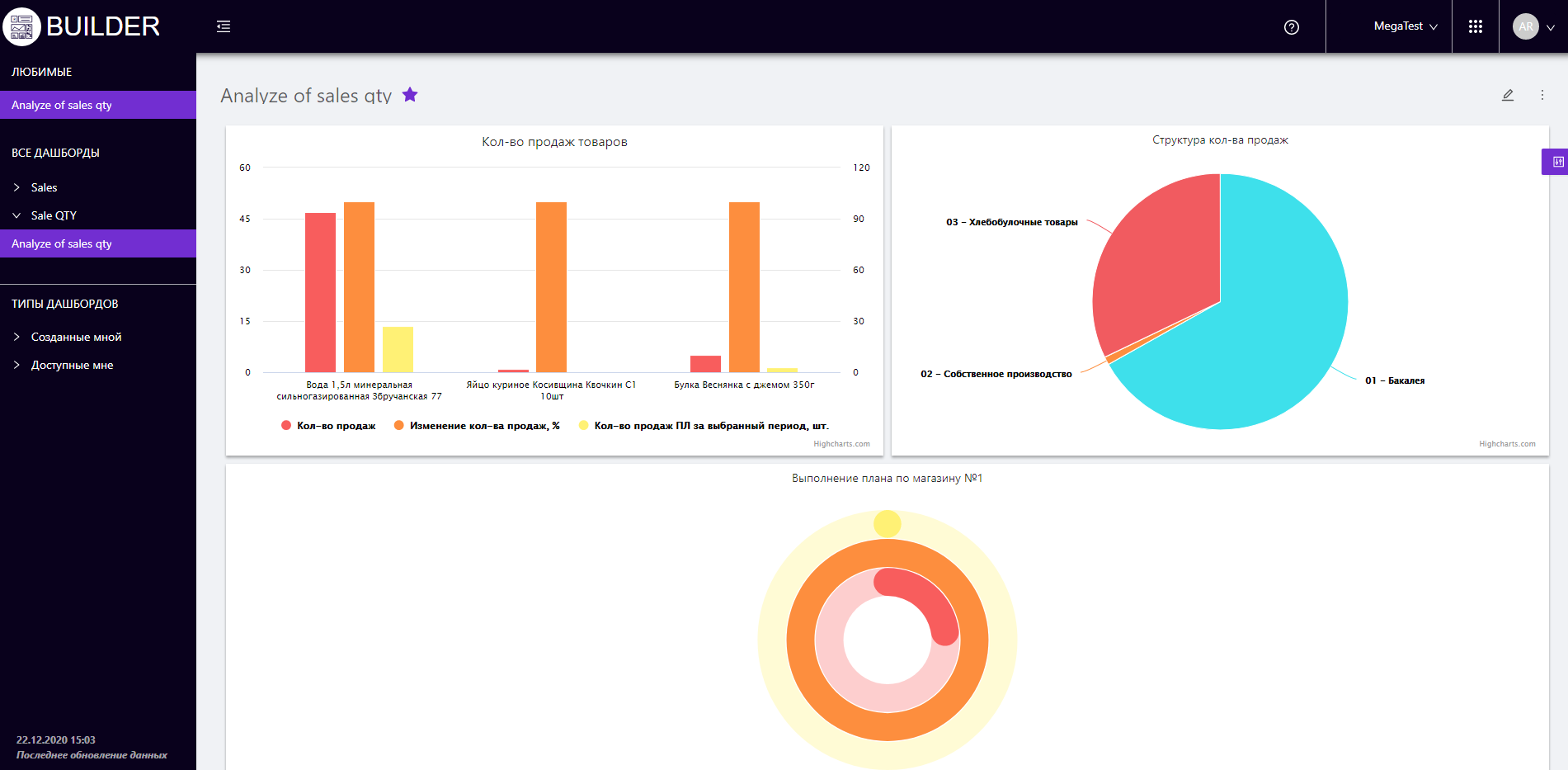This screenshot has width=1568, height=770.
Task: Edit the dashboard with the pencil icon
Action: click(1508, 95)
